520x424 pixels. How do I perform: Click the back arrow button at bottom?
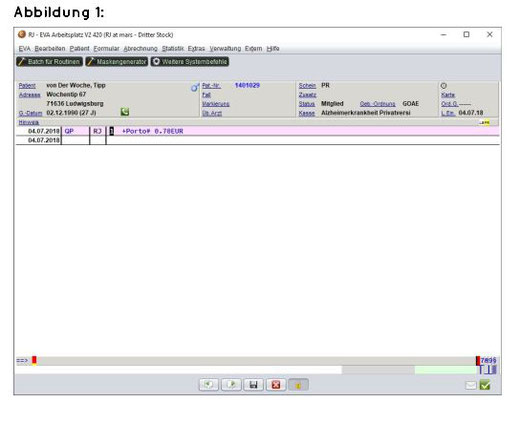[x=209, y=385]
